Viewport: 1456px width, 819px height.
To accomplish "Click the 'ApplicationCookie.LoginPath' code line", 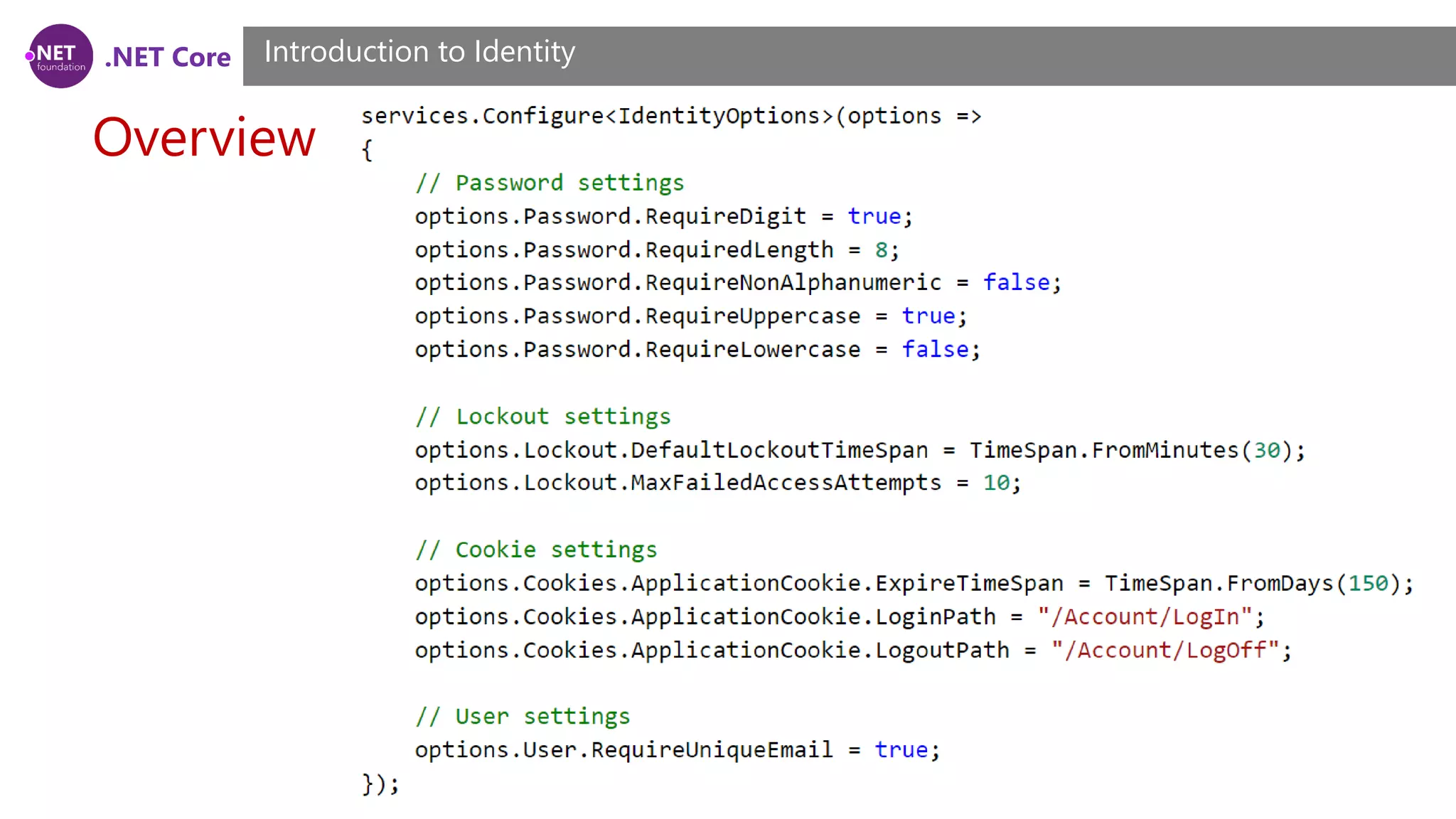I will pos(840,616).
